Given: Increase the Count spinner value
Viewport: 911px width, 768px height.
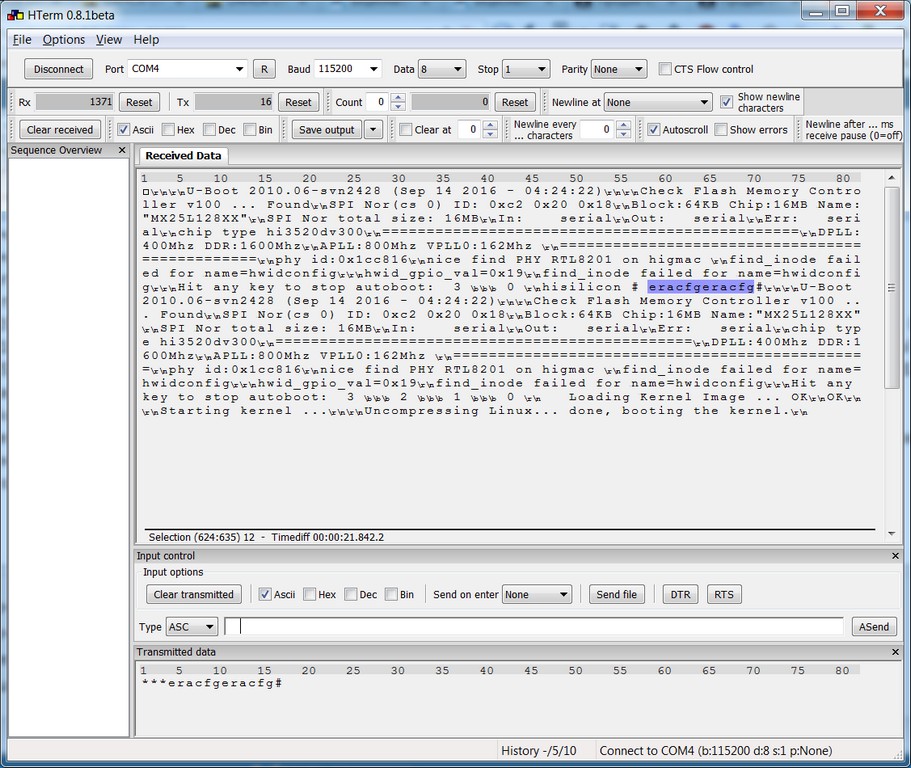Looking at the screenshot, I should click(398, 97).
